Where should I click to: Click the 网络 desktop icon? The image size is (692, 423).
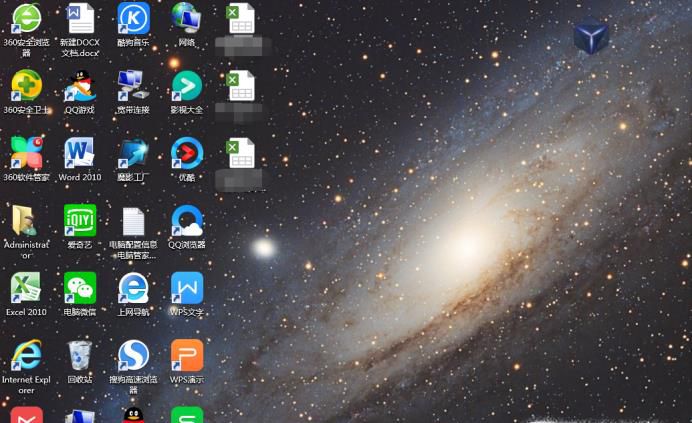coord(187,19)
